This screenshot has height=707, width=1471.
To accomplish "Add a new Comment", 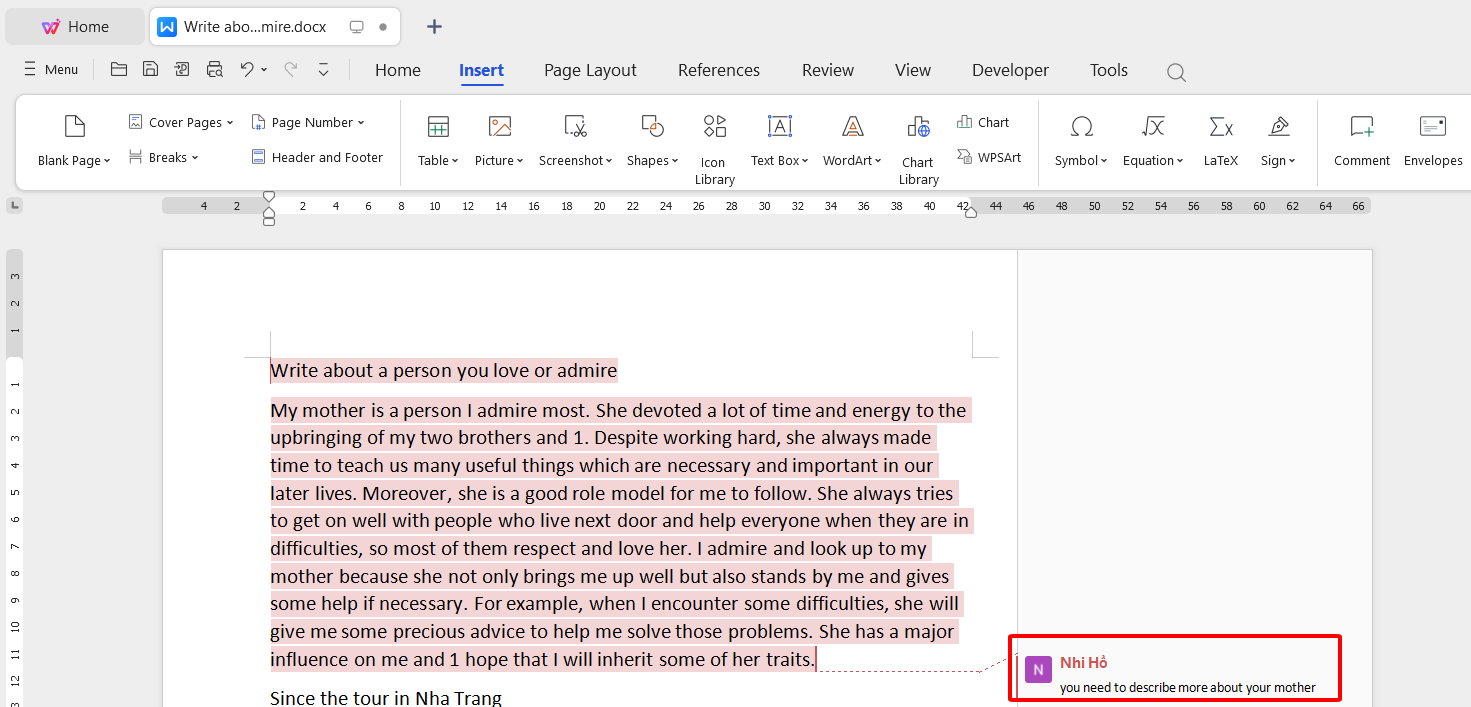I will click(x=1361, y=140).
